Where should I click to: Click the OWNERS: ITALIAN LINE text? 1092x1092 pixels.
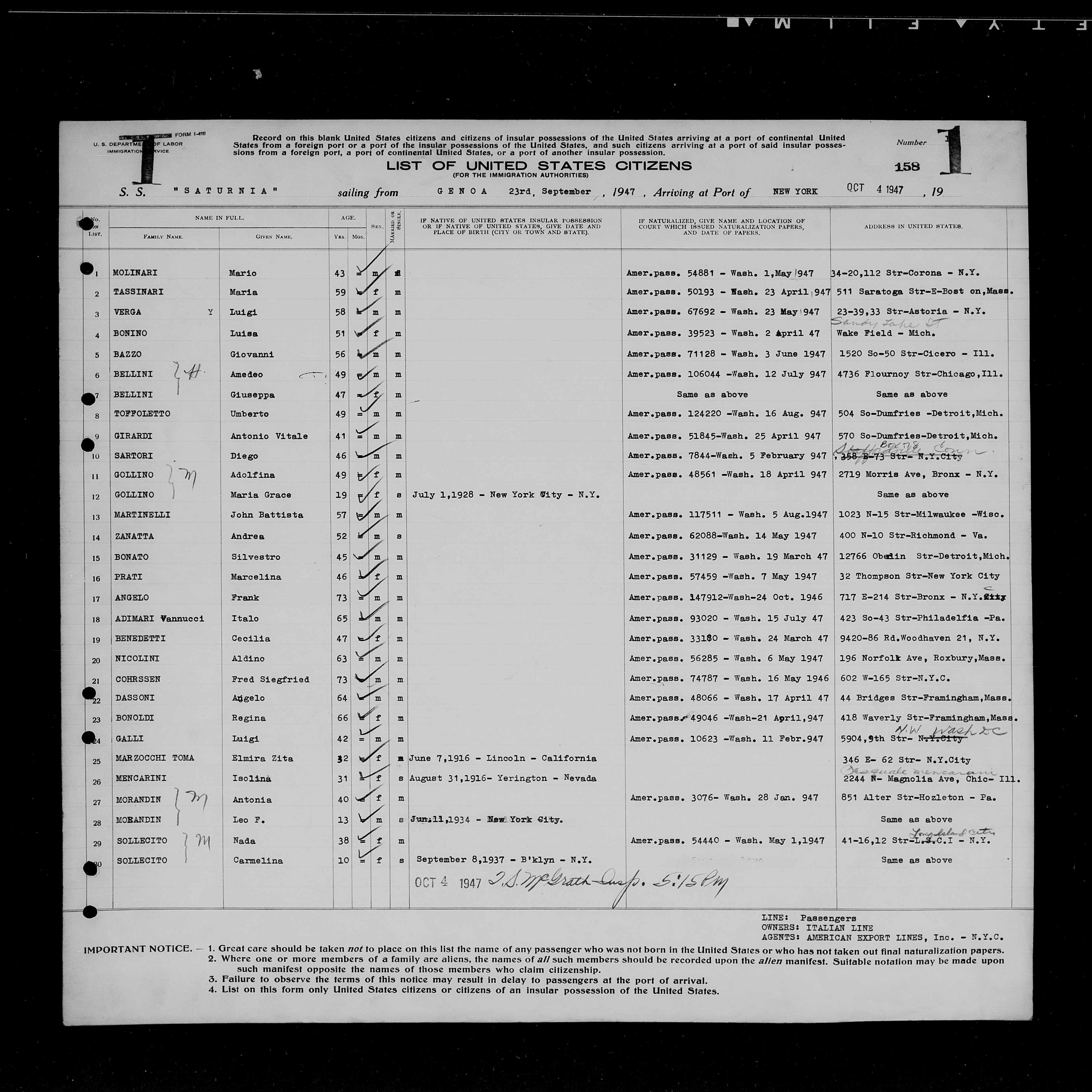(817, 928)
